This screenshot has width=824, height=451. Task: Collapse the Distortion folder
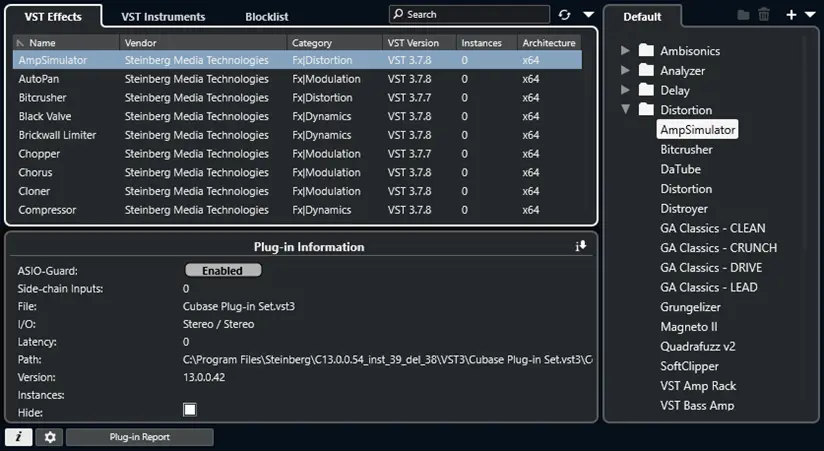click(625, 109)
